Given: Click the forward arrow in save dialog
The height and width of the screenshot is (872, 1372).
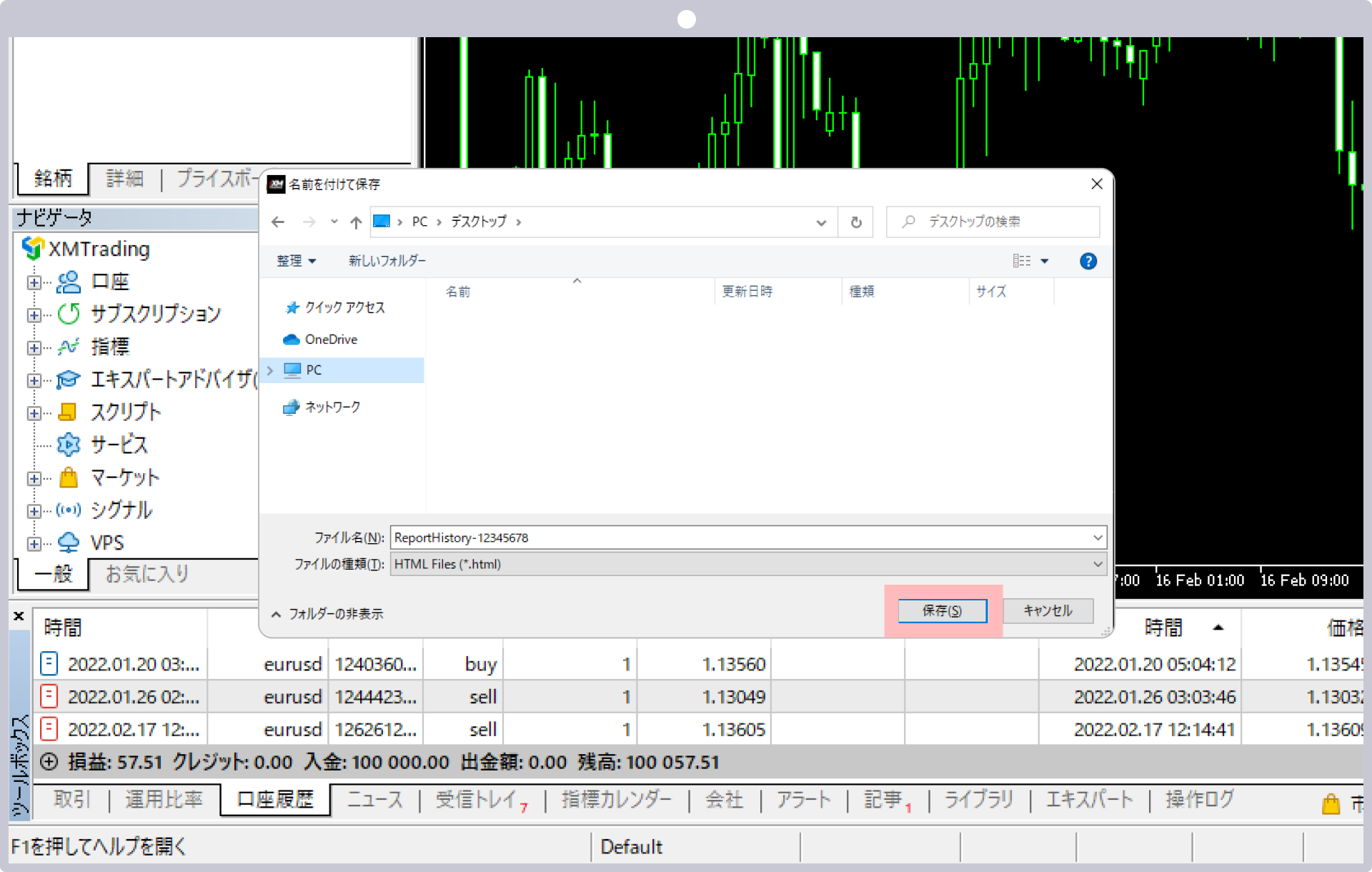Looking at the screenshot, I should (309, 222).
